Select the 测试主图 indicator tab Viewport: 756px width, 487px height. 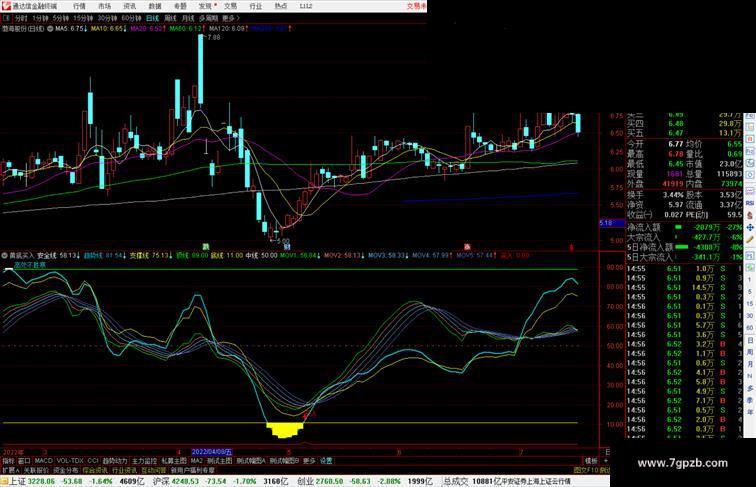pyautogui.click(x=219, y=461)
